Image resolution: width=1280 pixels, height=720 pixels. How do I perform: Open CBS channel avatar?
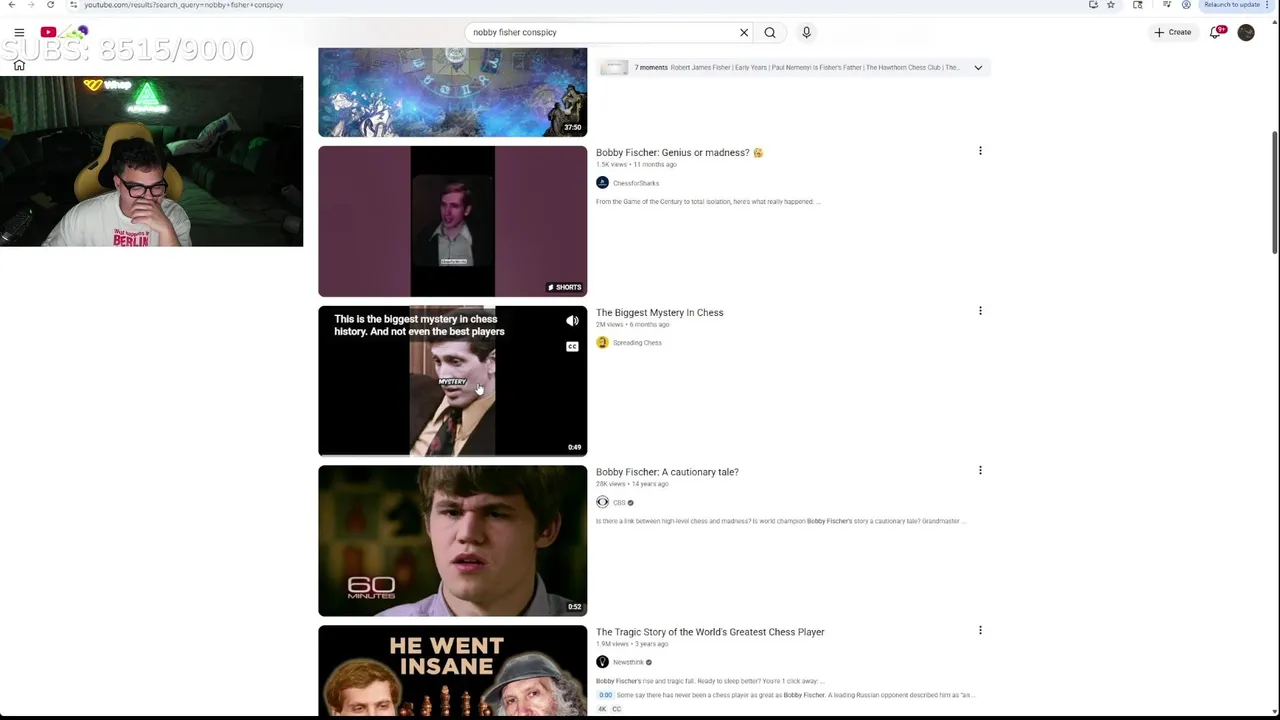coord(602,503)
